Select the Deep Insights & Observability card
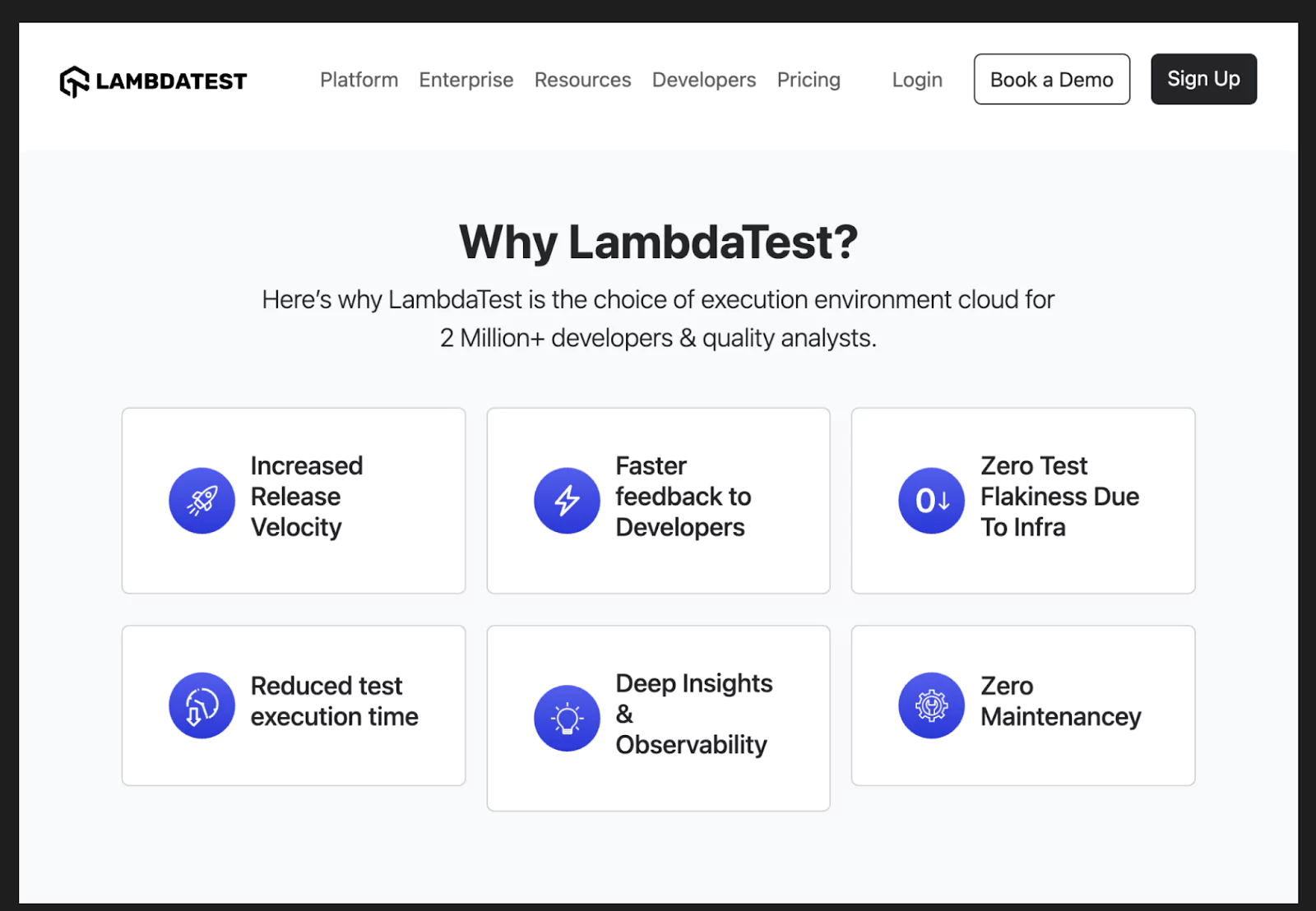Image resolution: width=1316 pixels, height=911 pixels. [658, 718]
